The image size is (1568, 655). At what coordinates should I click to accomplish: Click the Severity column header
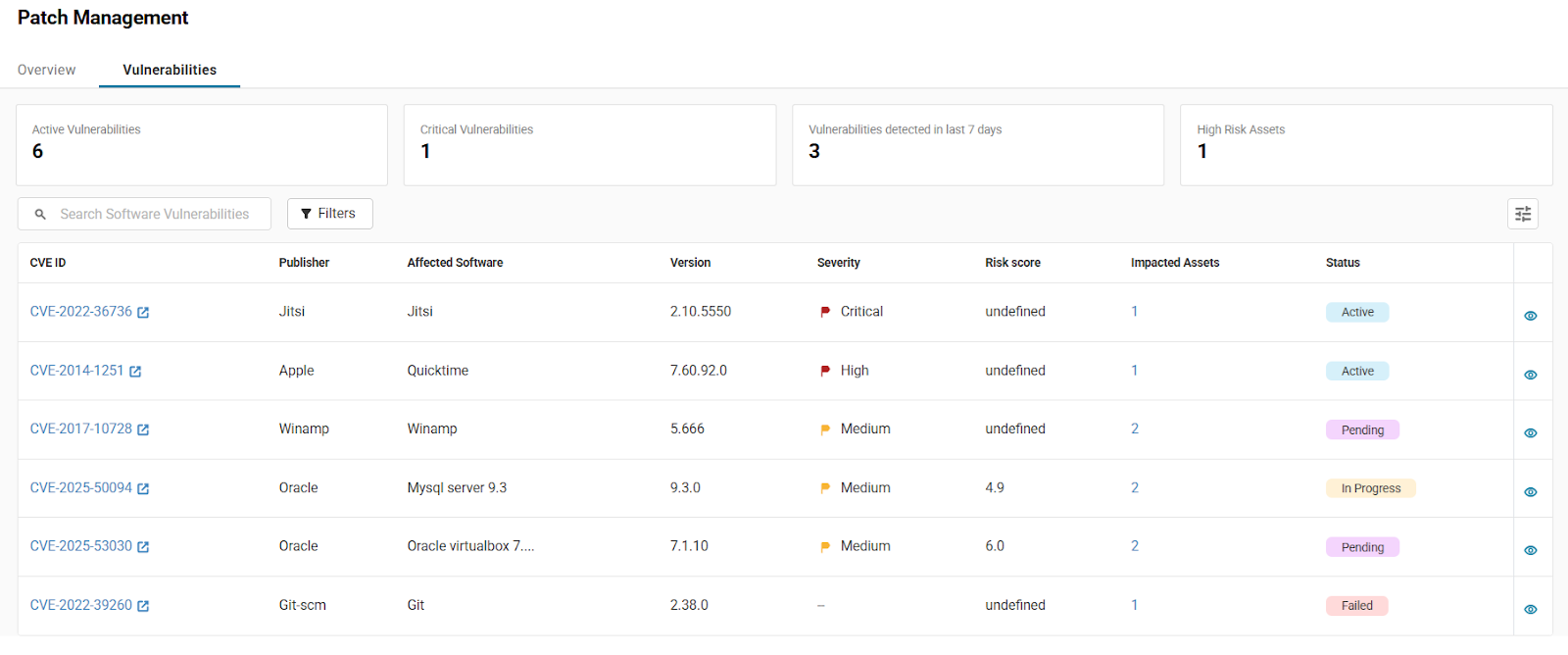tap(838, 263)
